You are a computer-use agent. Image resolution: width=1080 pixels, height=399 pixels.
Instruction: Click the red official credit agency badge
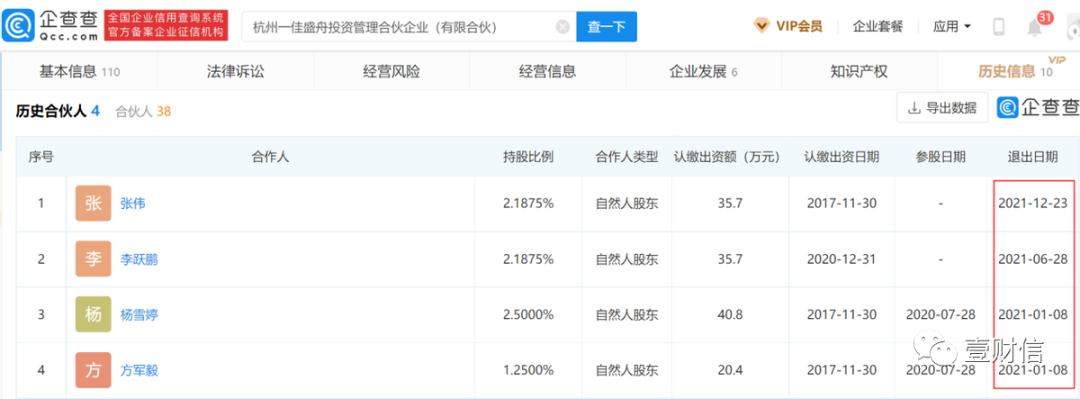[167, 25]
